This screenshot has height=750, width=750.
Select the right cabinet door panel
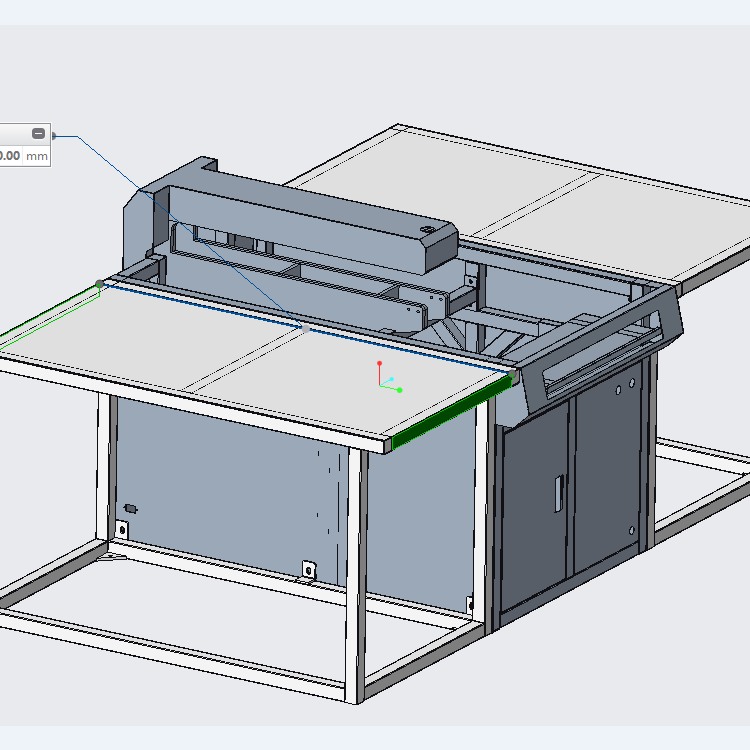coord(608,470)
